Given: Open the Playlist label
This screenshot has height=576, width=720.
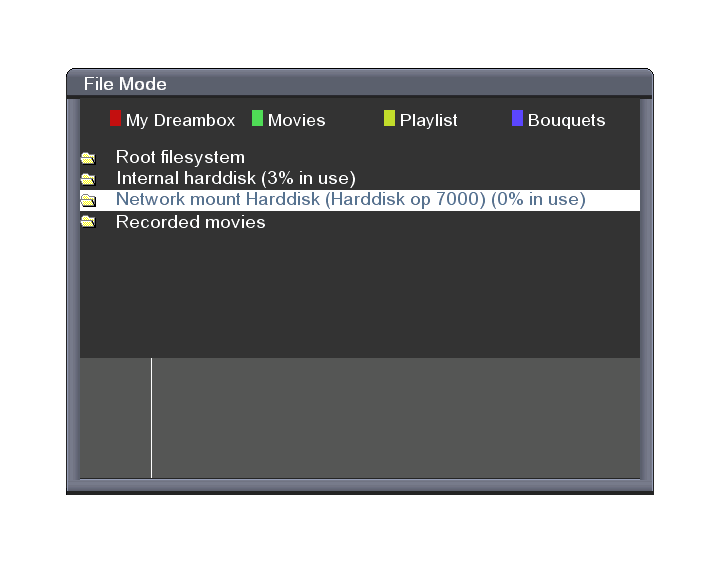Looking at the screenshot, I should point(428,120).
